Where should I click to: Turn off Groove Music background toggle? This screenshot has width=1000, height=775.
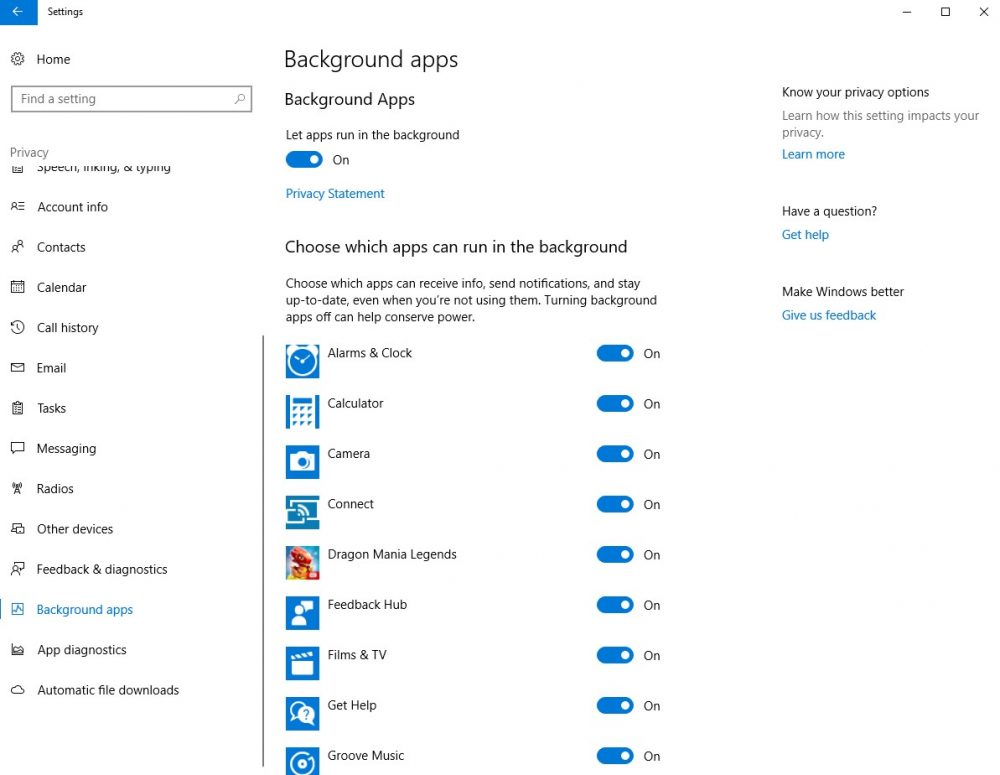615,757
